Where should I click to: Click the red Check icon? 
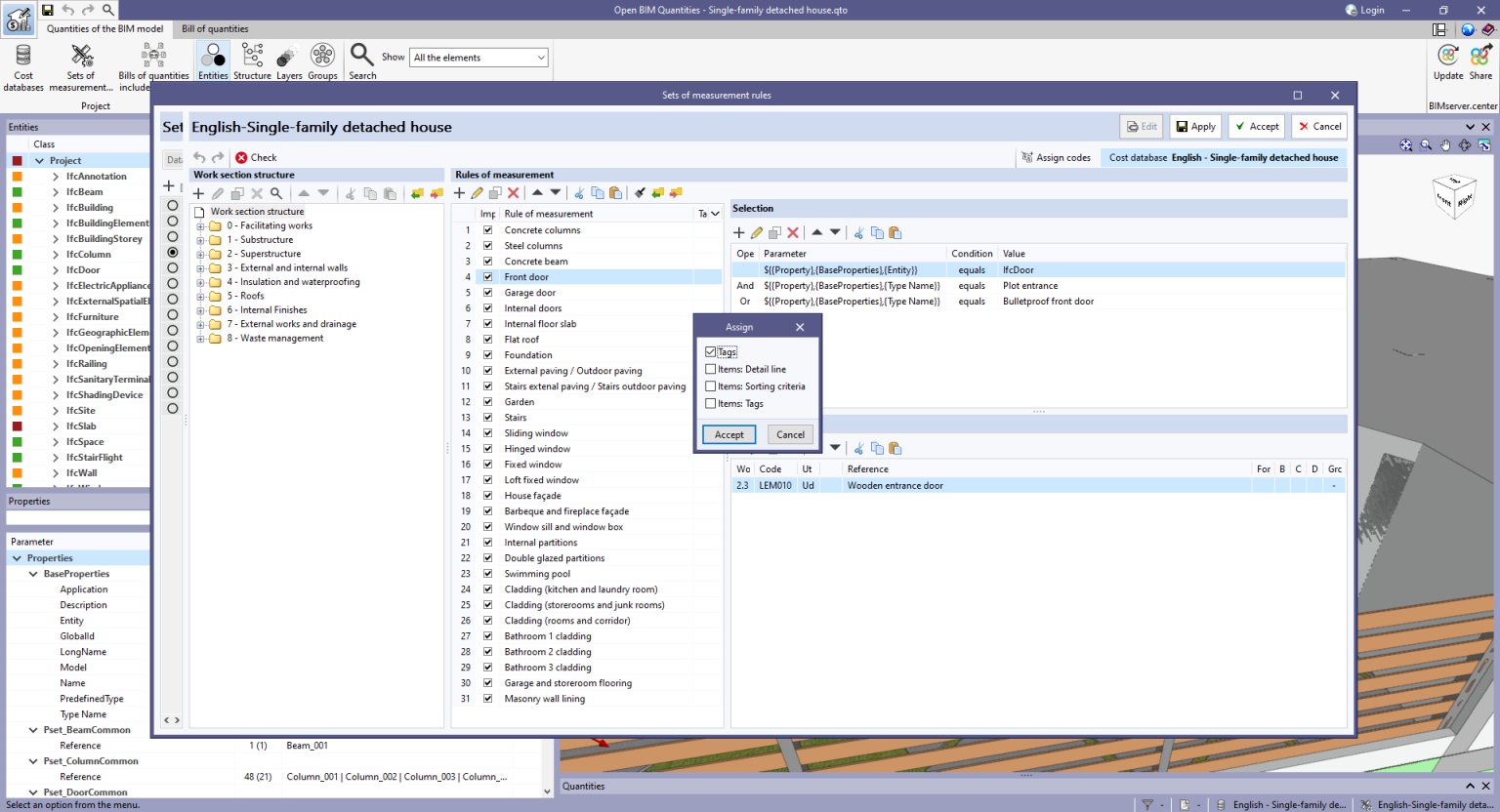pos(241,157)
